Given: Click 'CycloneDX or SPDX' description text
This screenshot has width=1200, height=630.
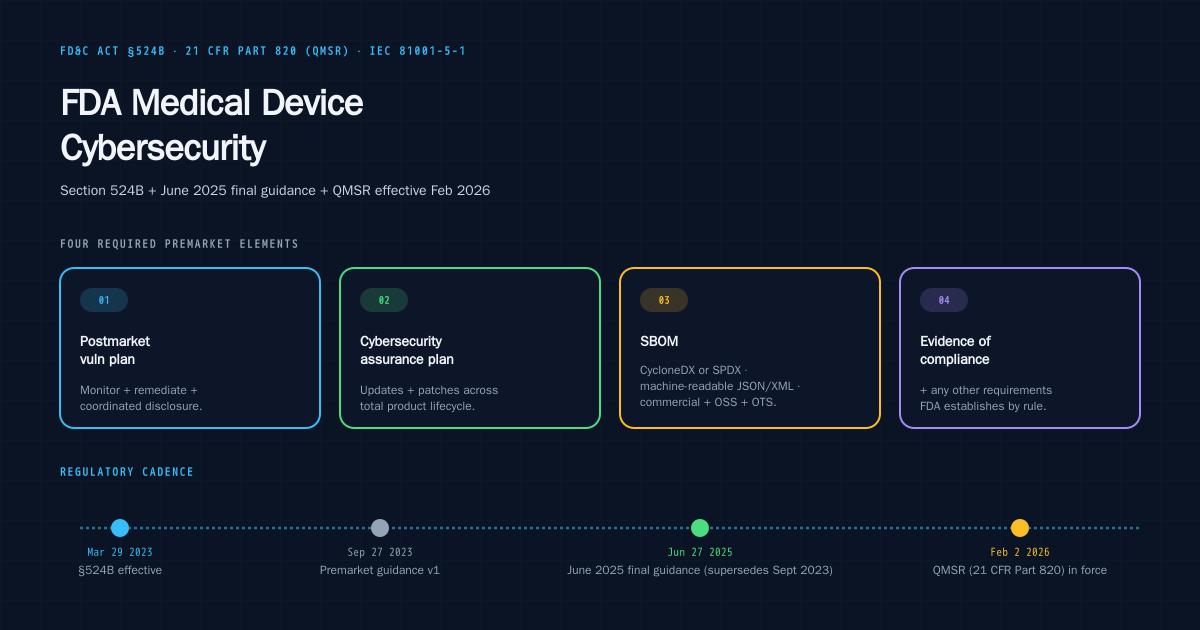Looking at the screenshot, I should [x=720, y=386].
